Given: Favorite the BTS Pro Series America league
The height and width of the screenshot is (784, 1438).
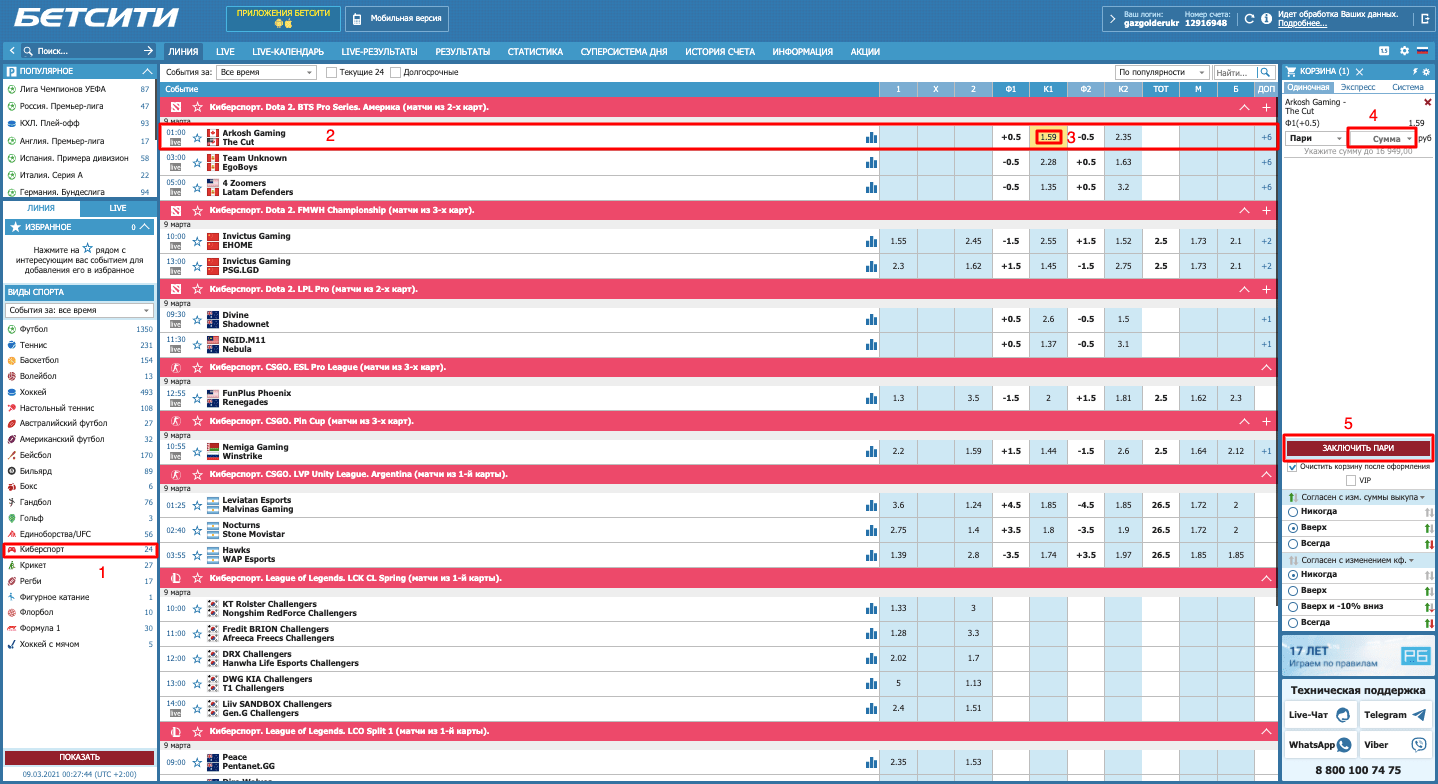Looking at the screenshot, I should click(197, 106).
